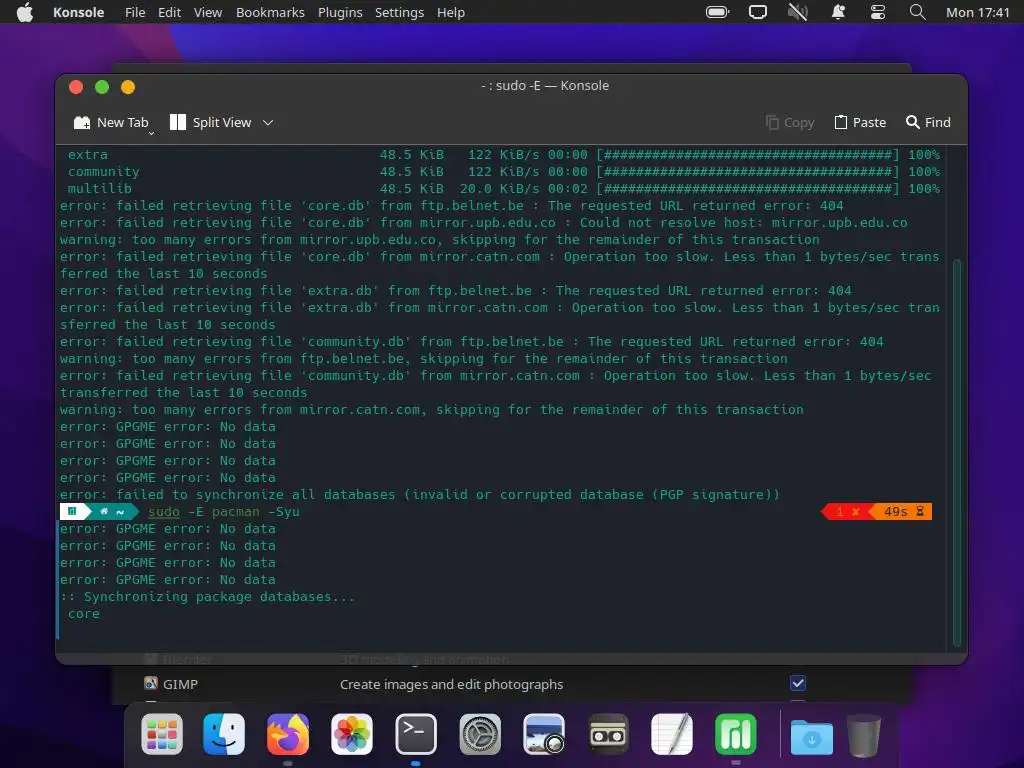Click the 'failed to synchronize all databases' error line

(x=420, y=494)
